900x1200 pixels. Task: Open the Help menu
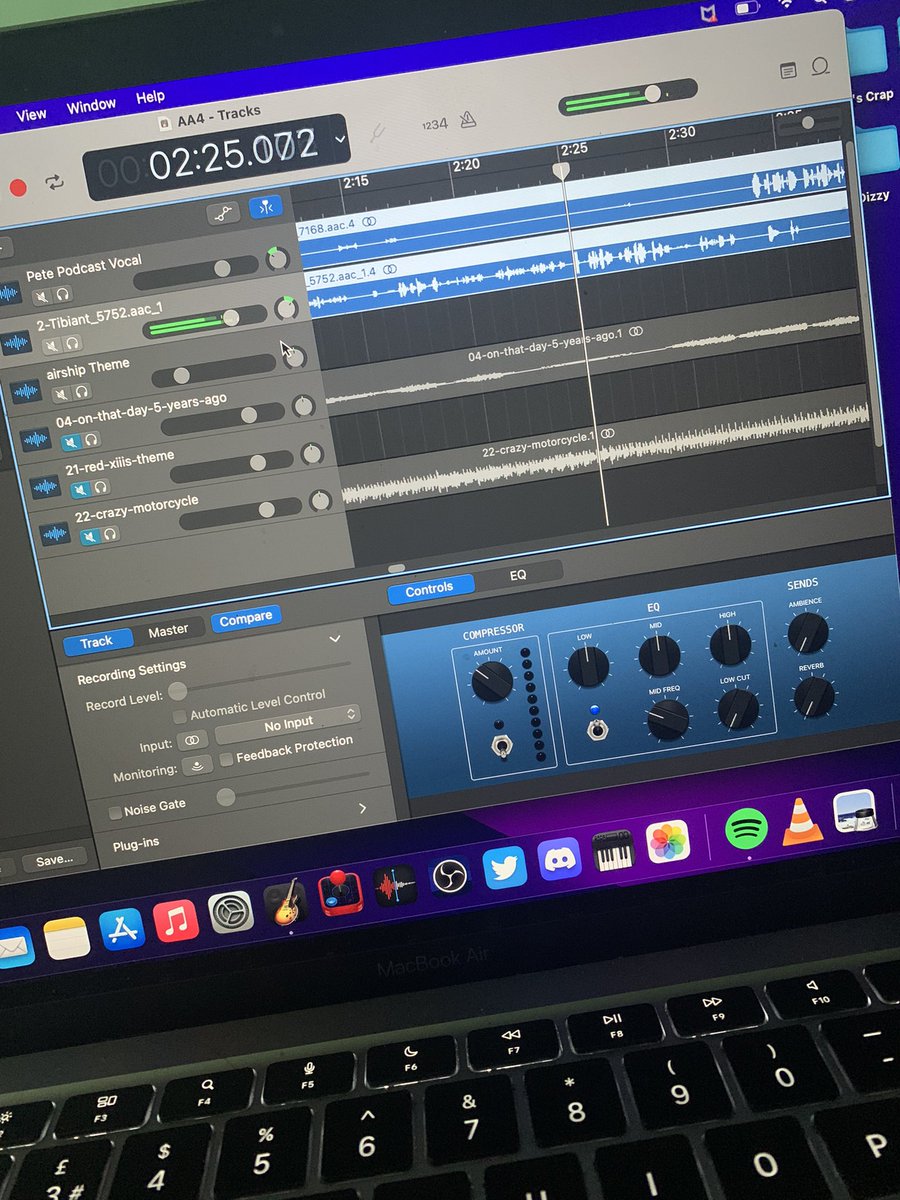coord(150,97)
